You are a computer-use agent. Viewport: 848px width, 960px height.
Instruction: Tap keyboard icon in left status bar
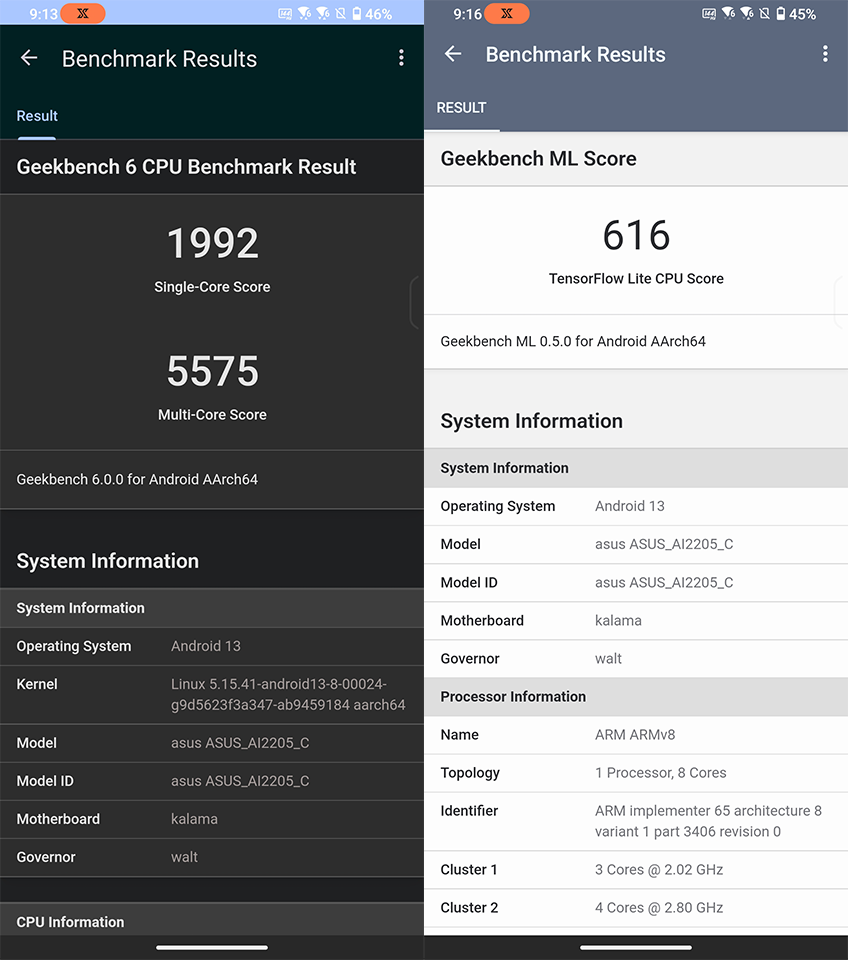(285, 13)
